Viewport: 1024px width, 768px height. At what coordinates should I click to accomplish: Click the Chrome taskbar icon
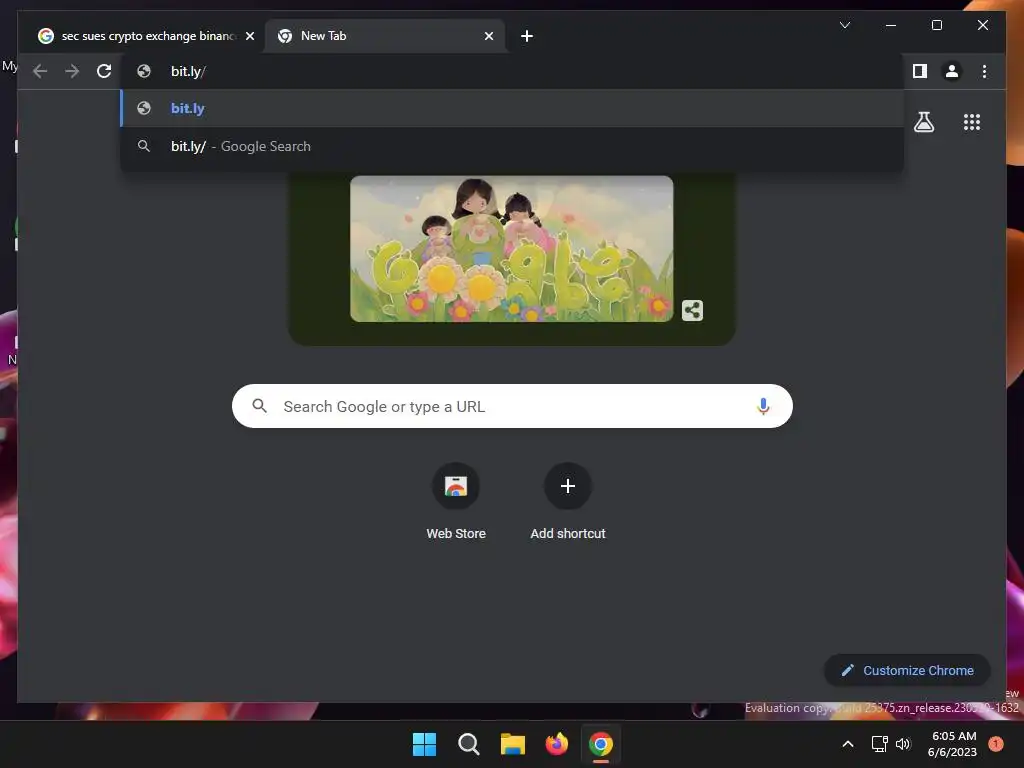tap(601, 744)
